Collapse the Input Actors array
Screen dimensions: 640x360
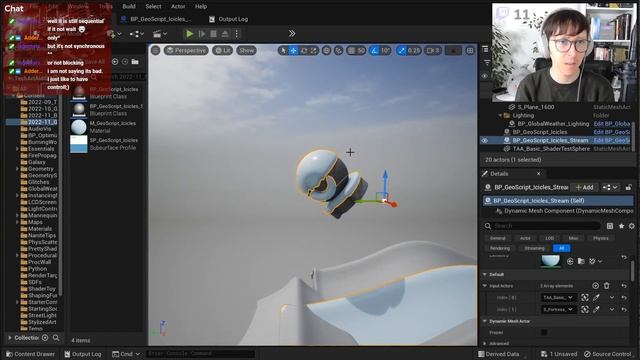pos(485,286)
